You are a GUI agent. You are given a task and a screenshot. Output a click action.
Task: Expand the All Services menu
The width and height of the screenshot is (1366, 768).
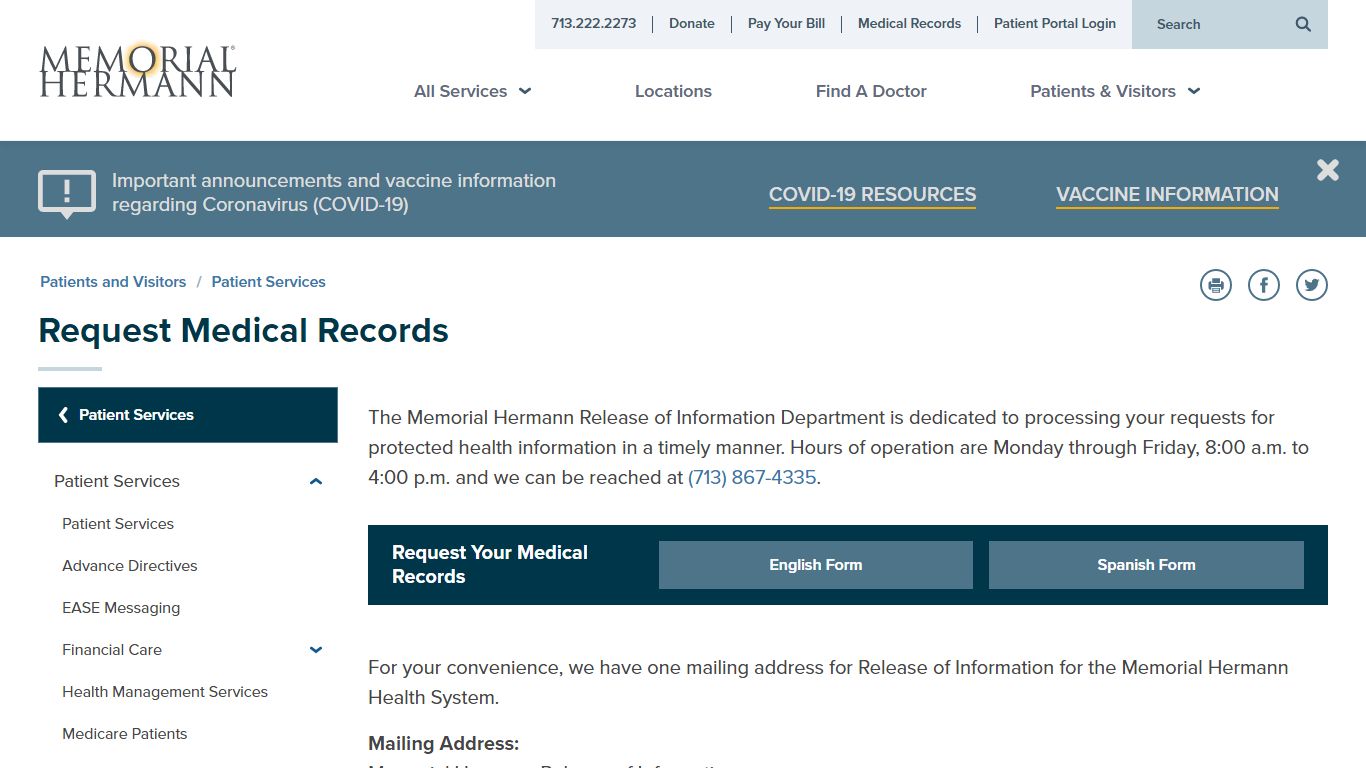(472, 91)
